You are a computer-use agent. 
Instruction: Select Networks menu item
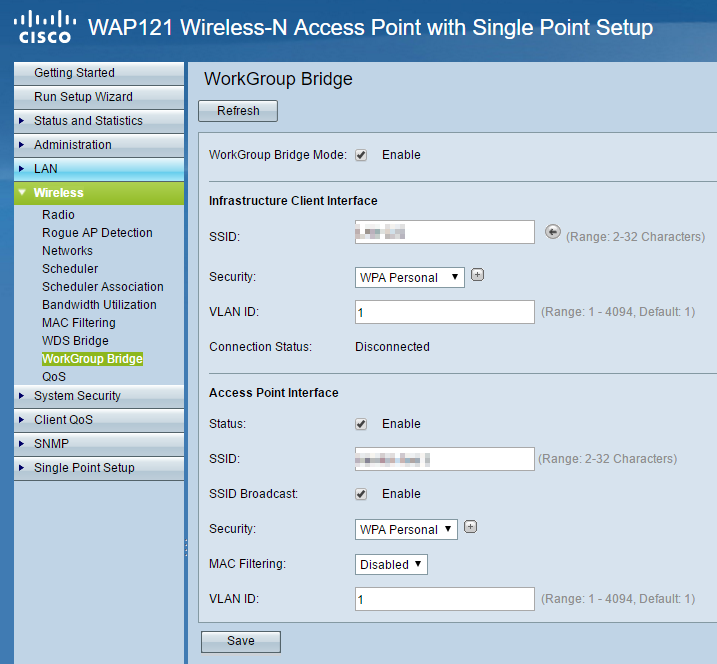pos(67,251)
